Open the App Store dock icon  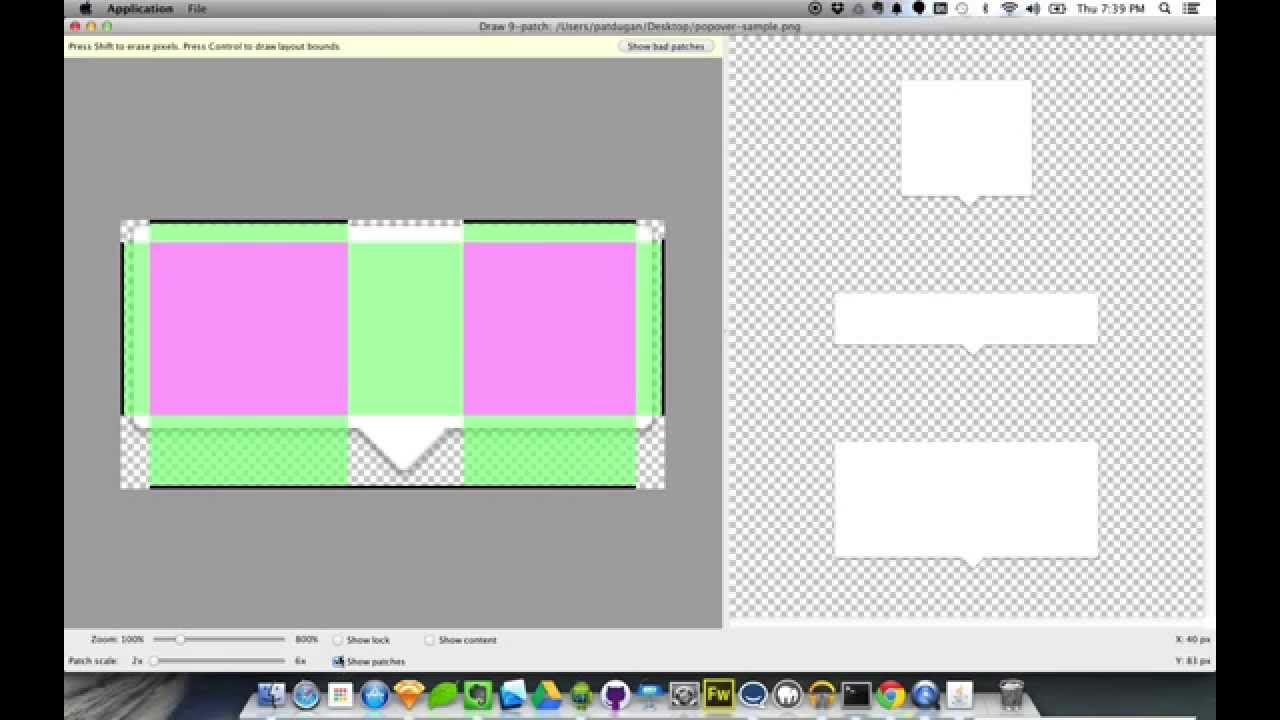pos(374,694)
